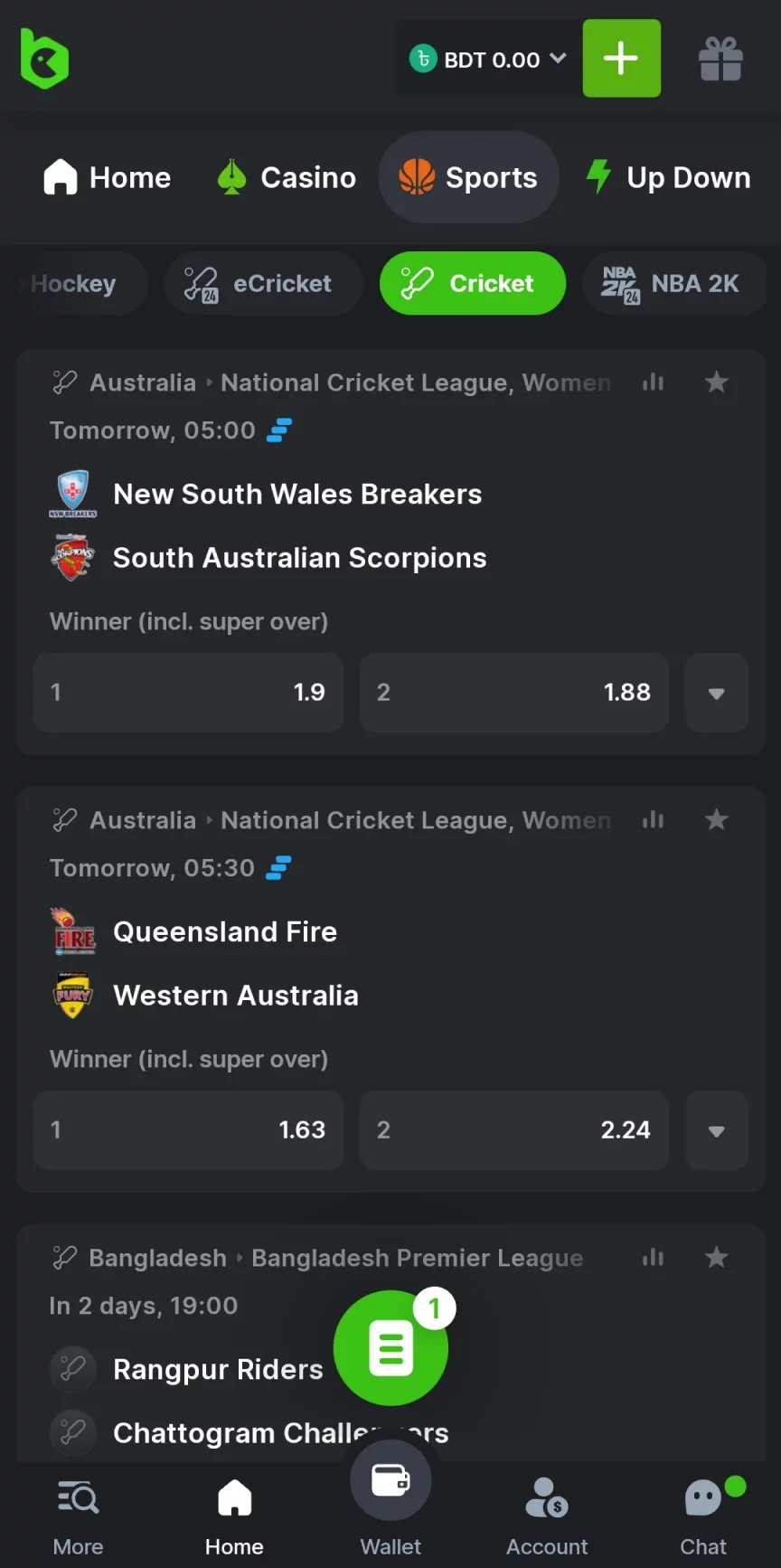
Task: Show statistics for New South Wales match
Action: (x=653, y=383)
